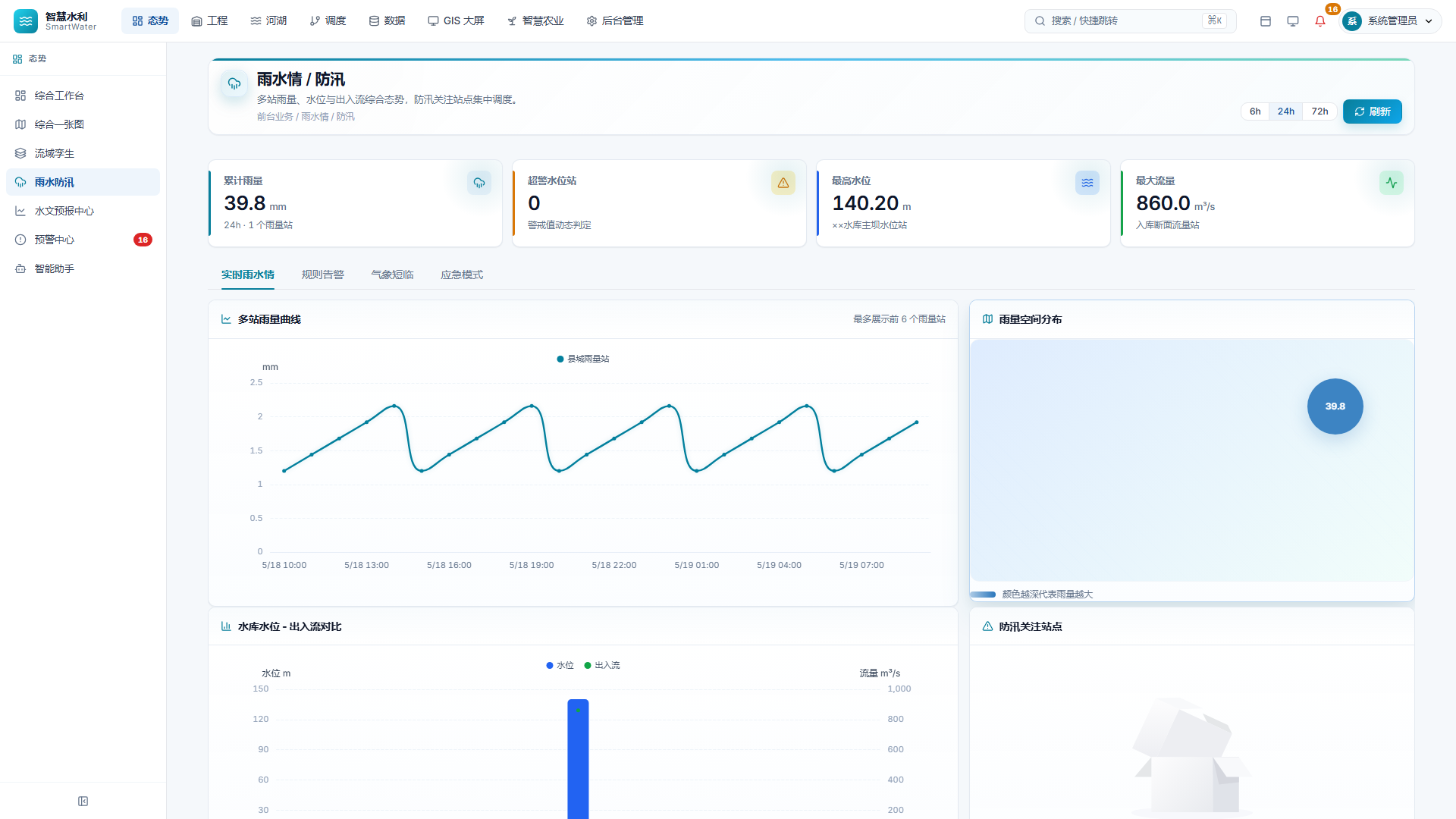Select the 6h time range
Image resolution: width=1456 pixels, height=819 pixels.
click(1255, 111)
